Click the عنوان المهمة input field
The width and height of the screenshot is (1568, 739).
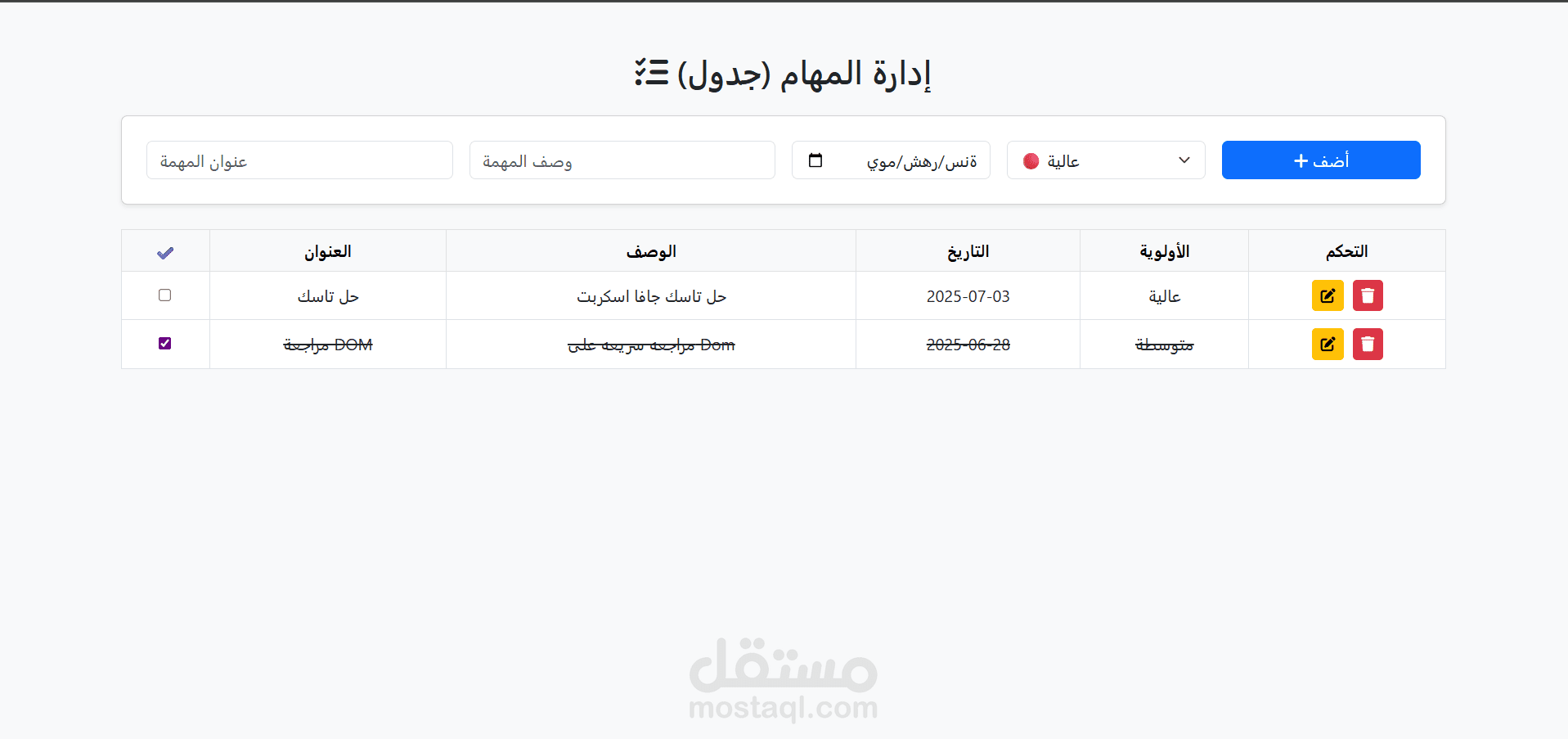(x=299, y=160)
